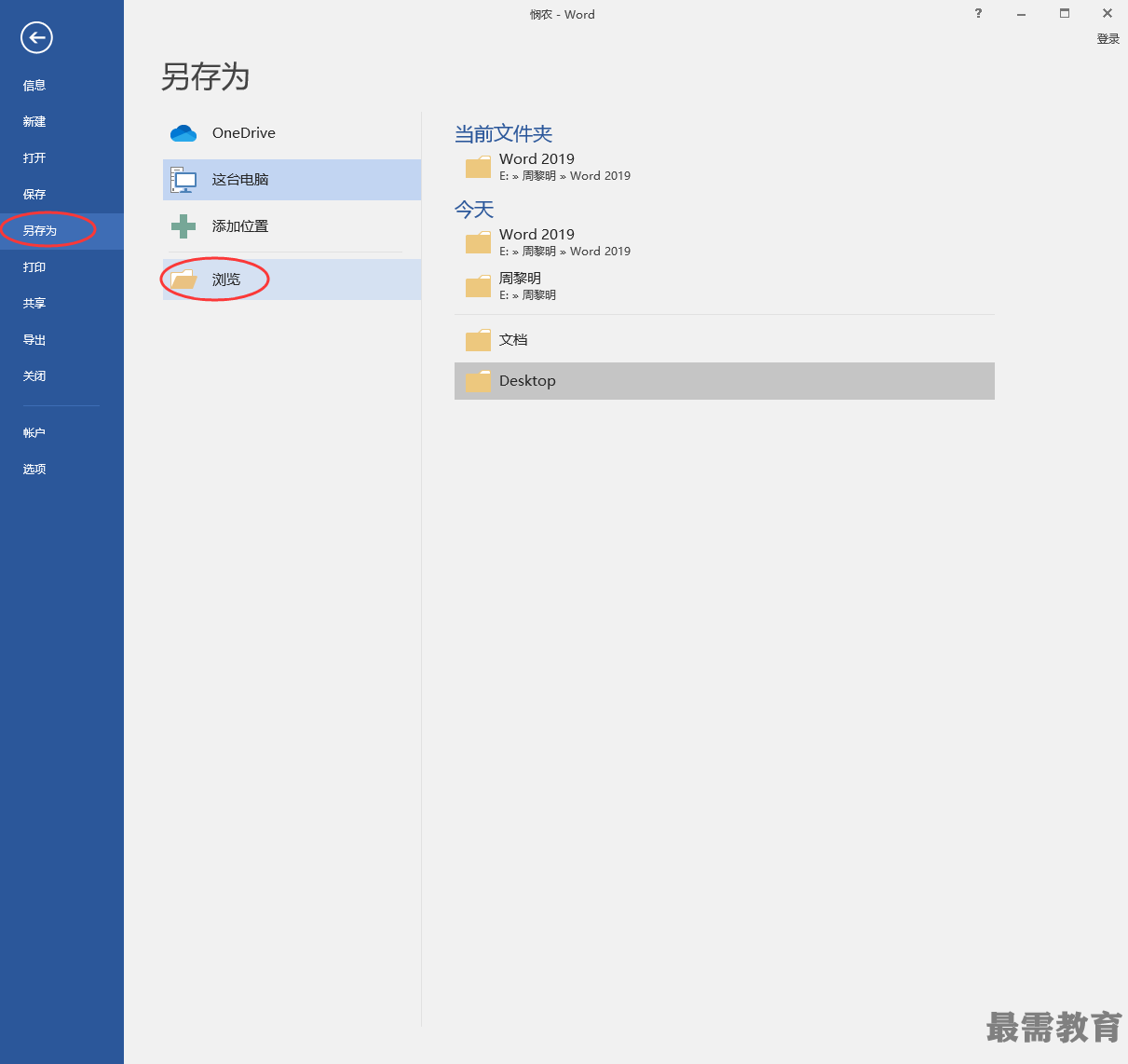Open the 文档 folder

725,340
